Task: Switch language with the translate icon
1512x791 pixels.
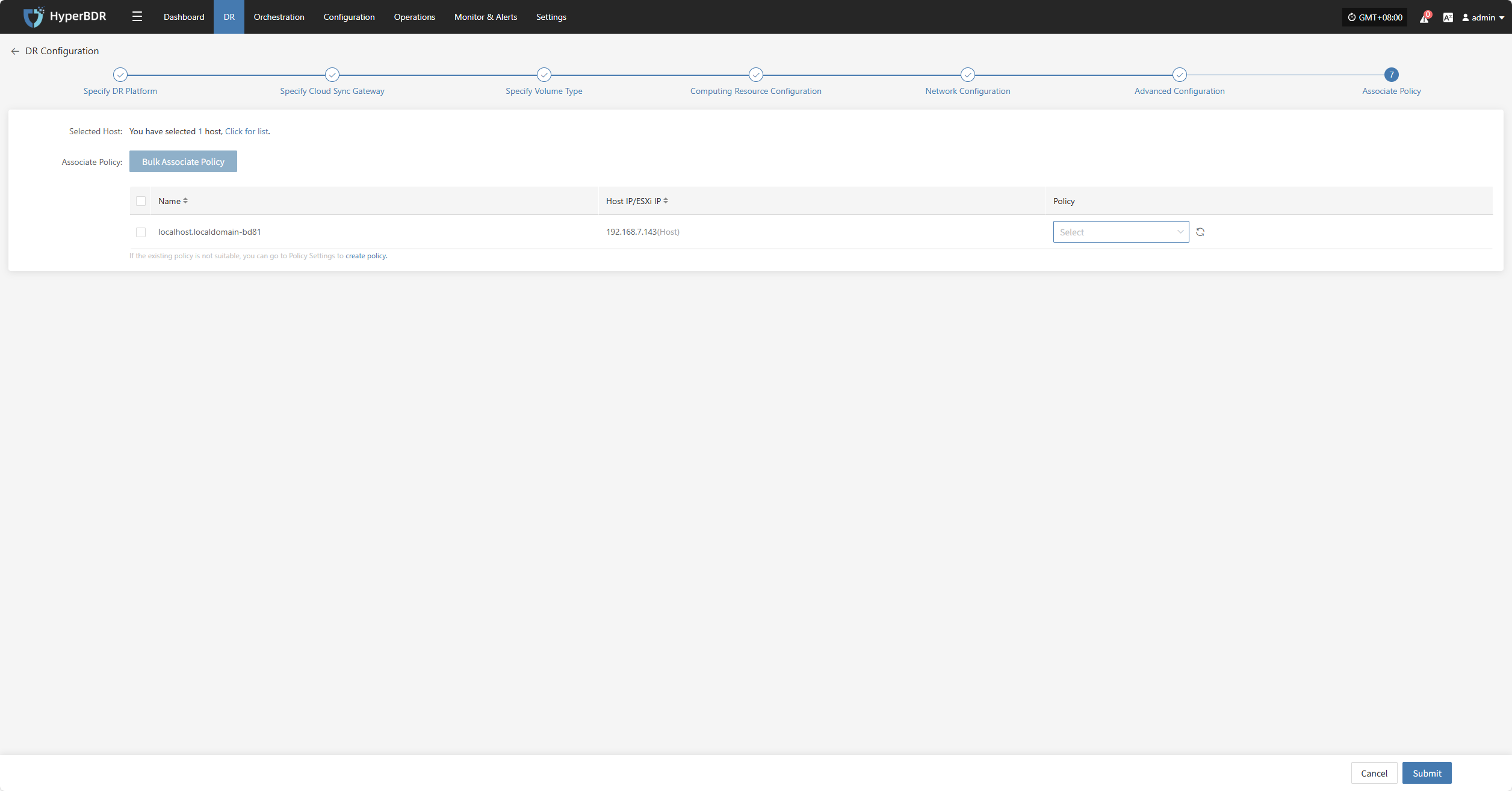Action: [x=1448, y=17]
